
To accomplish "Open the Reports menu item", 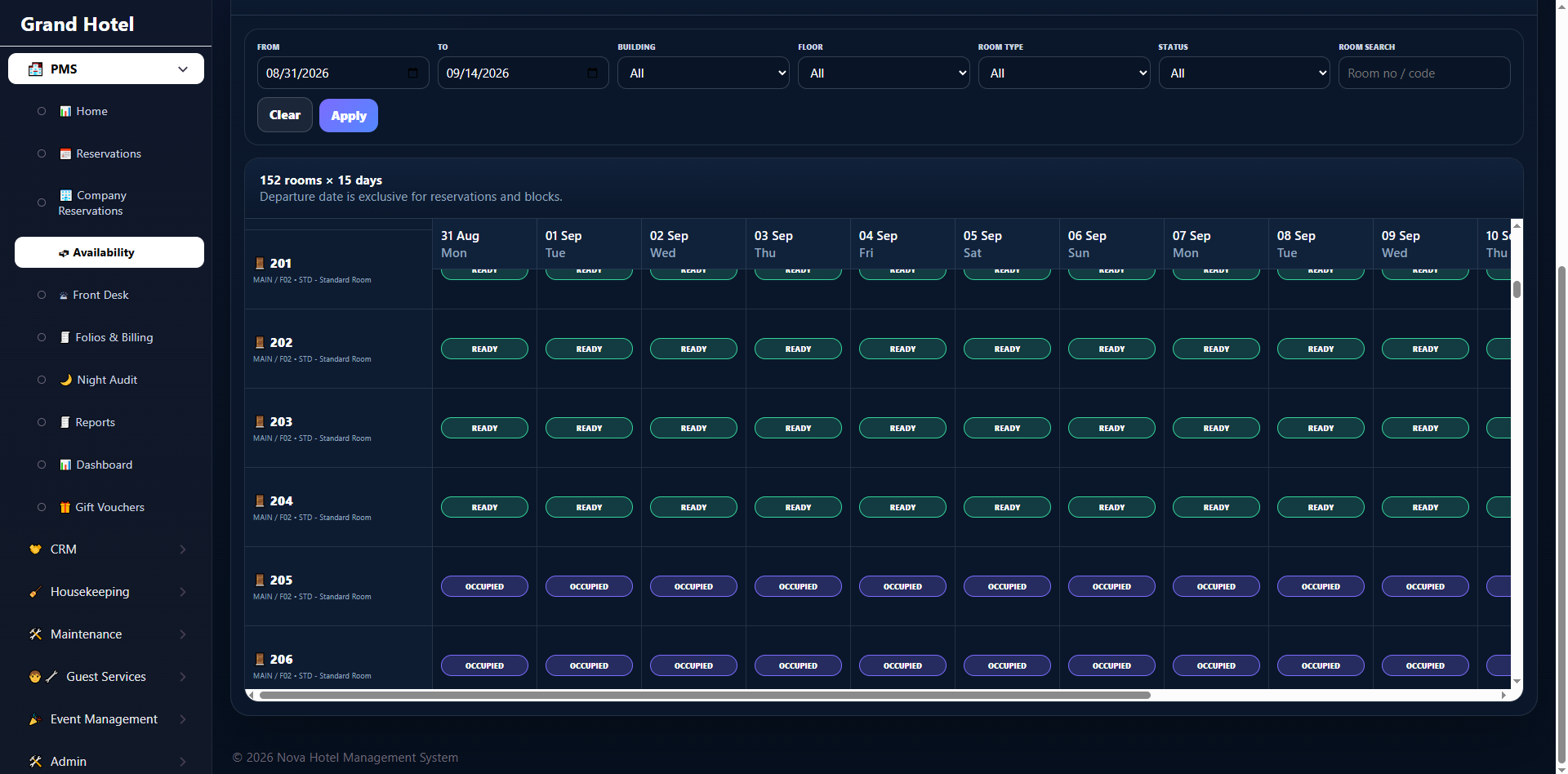I will pos(95,423).
